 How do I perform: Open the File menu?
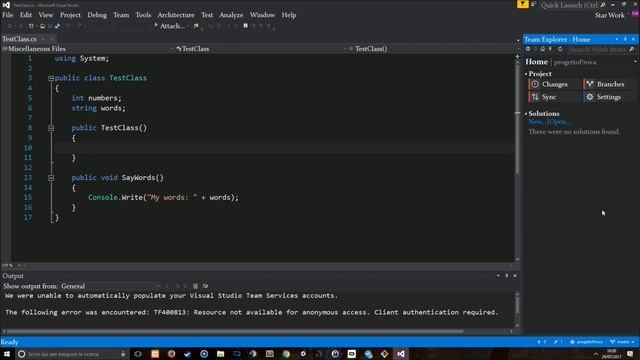click(x=8, y=15)
